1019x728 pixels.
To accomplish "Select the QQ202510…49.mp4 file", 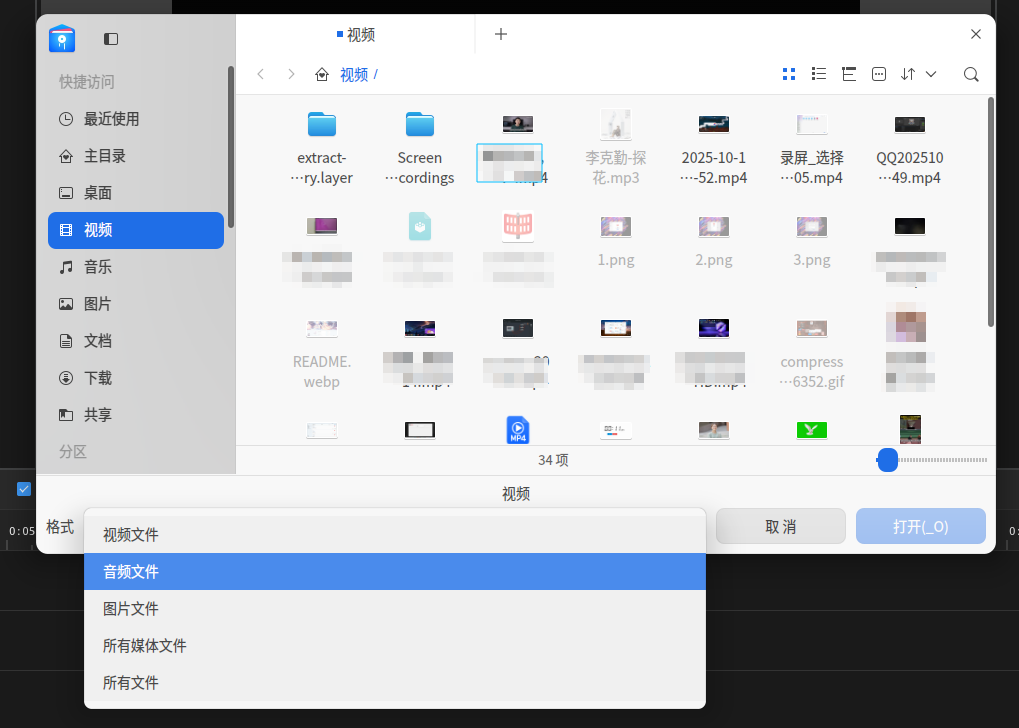I will click(910, 149).
